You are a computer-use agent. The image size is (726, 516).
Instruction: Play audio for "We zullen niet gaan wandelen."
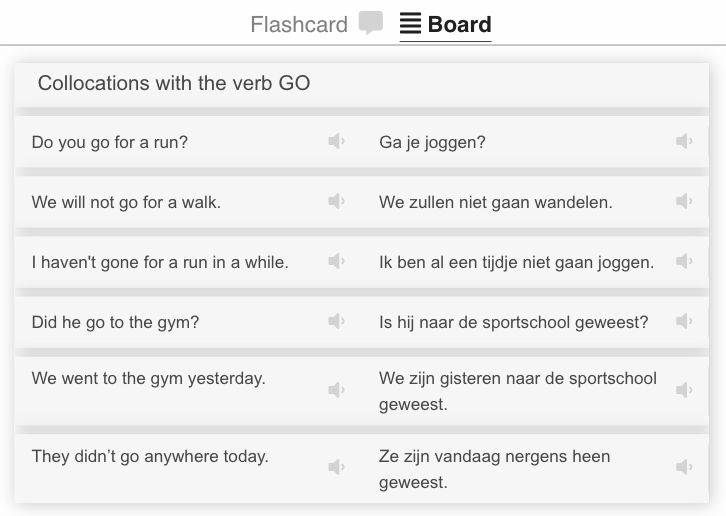point(684,201)
